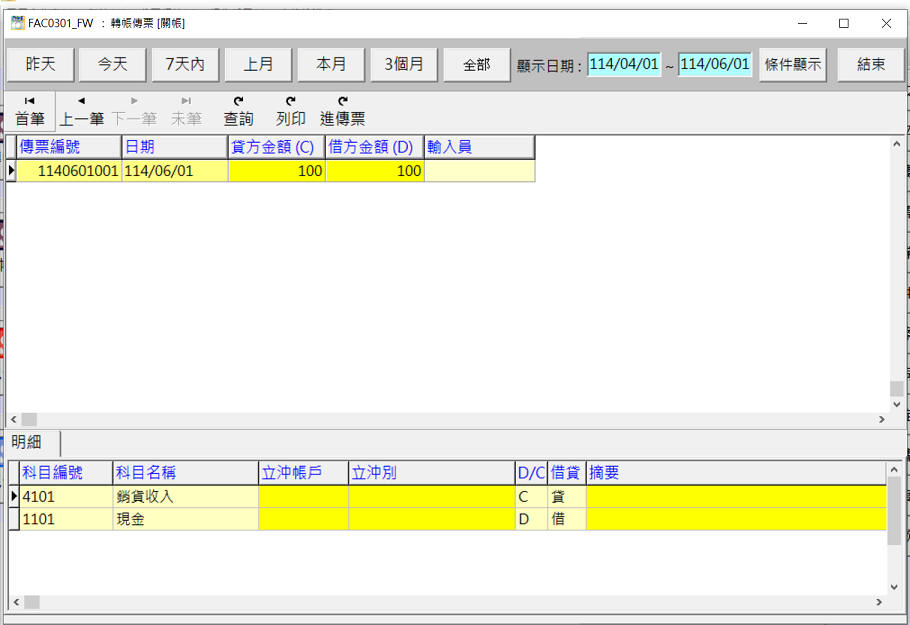Edit the end date field 114/06/01

coord(714,64)
